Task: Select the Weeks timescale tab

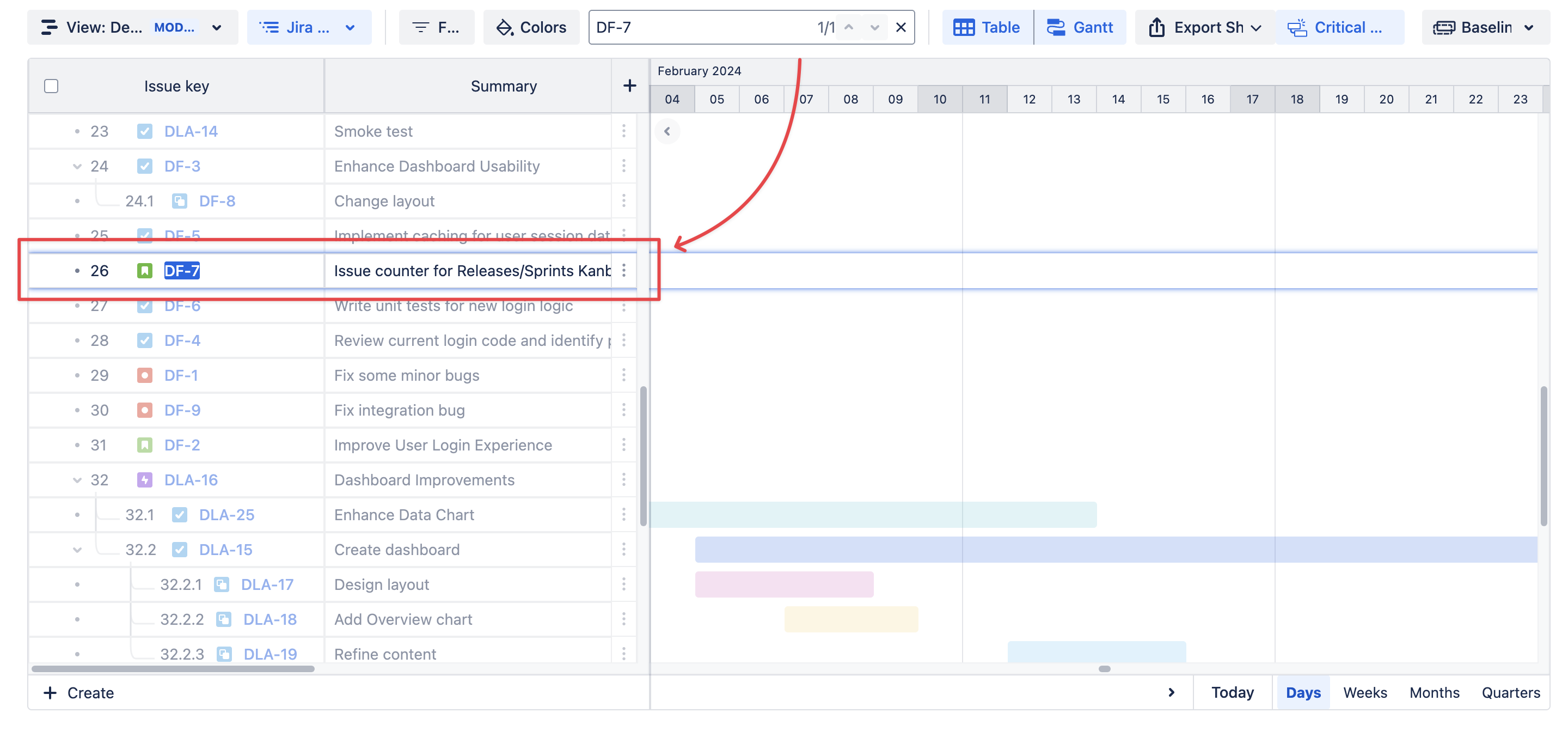Action: (x=1365, y=693)
